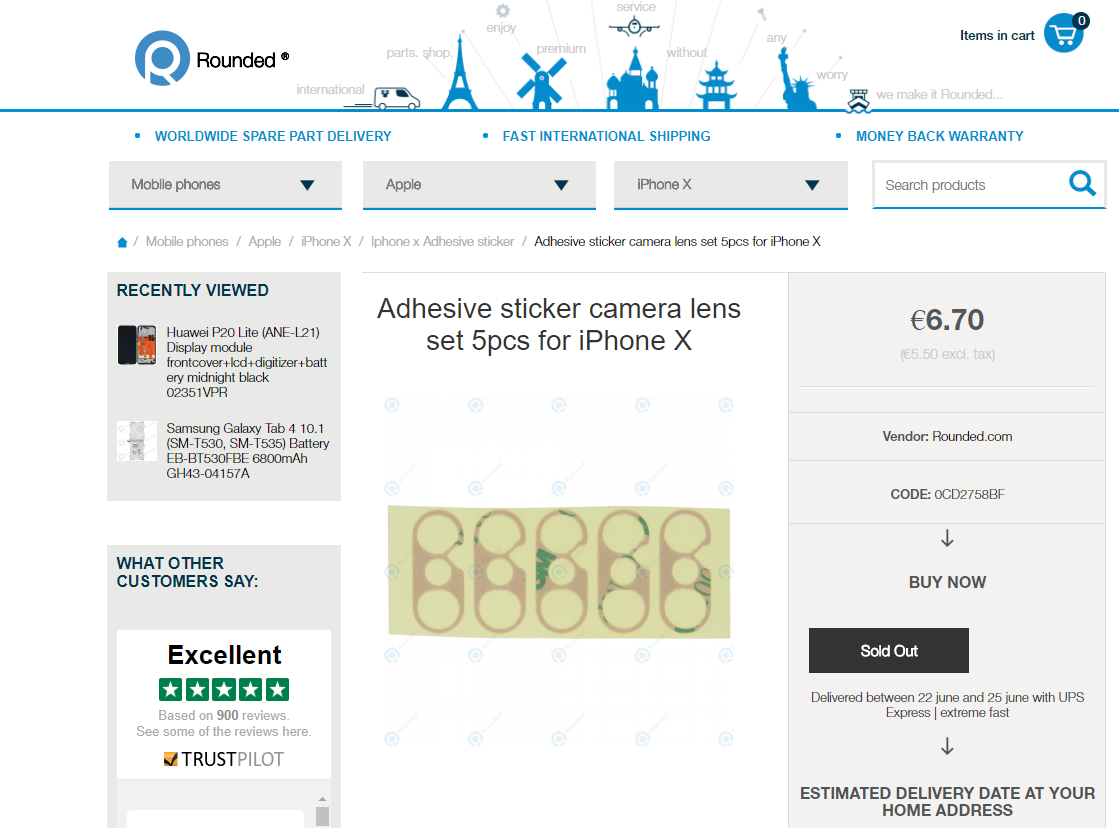This screenshot has height=828, width=1119.
Task: Click Fast International Shipping text
Action: pos(606,136)
